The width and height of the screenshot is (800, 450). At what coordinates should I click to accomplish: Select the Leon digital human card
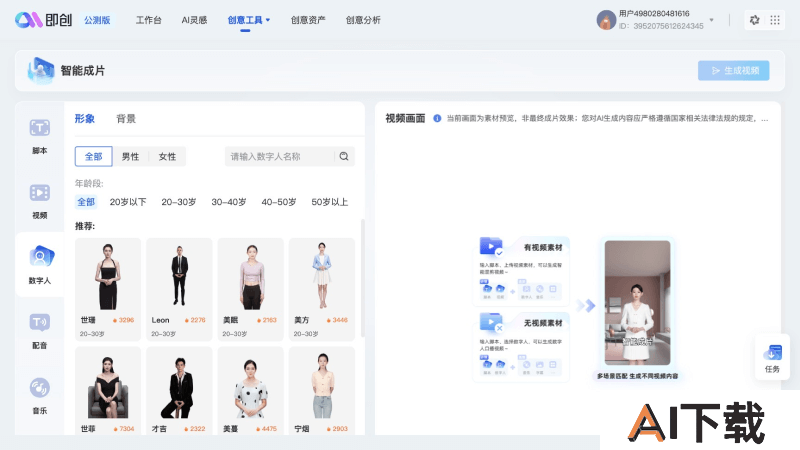(x=179, y=289)
